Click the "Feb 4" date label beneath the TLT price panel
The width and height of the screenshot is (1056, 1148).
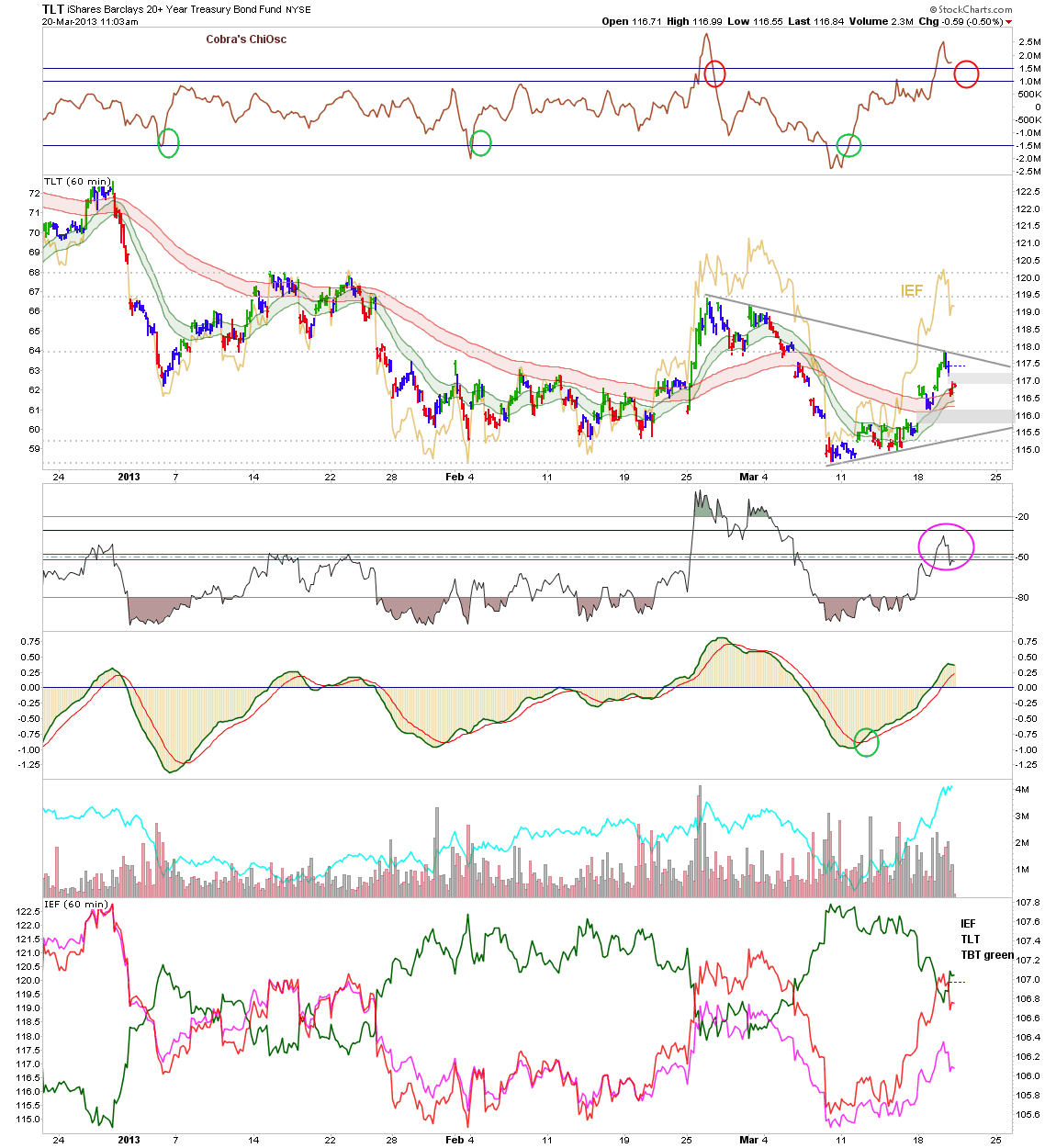459,477
